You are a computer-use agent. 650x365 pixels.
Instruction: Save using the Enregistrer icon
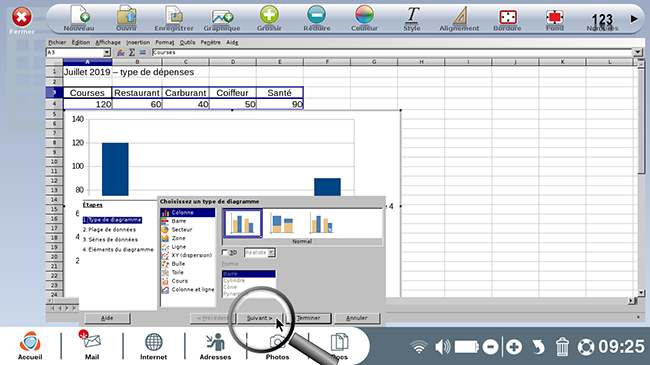174,16
